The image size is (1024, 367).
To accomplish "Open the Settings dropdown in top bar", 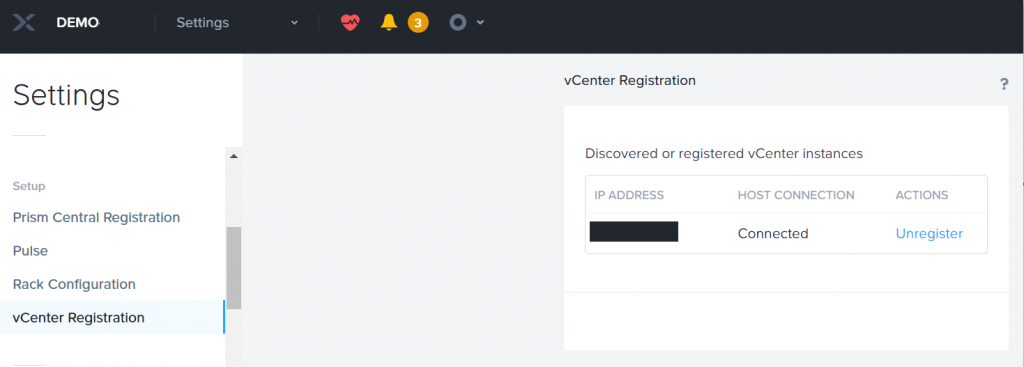I will (x=237, y=23).
